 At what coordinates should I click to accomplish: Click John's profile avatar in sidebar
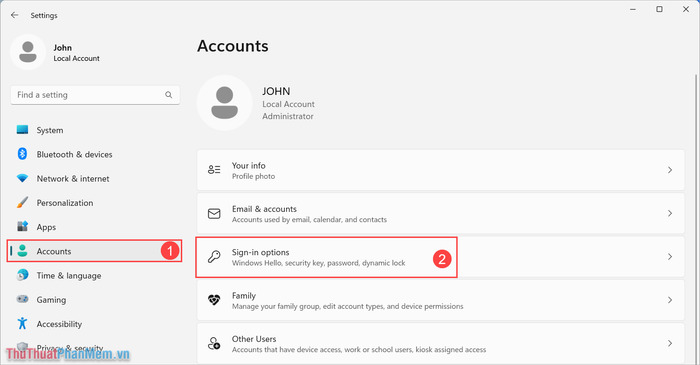(28, 52)
